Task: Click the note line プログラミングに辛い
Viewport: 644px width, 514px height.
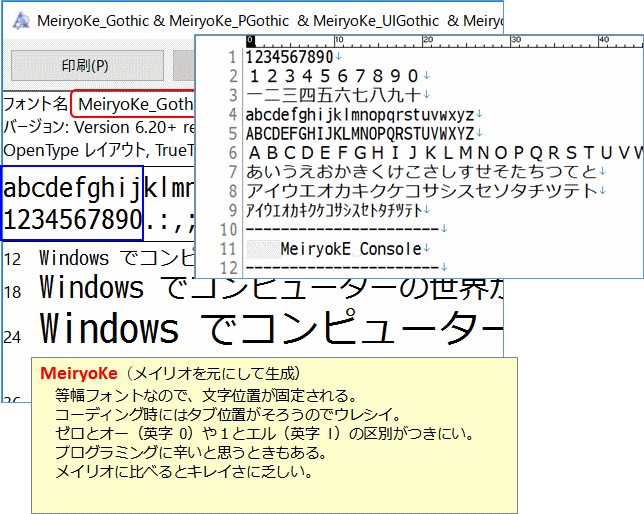Action: [191, 452]
